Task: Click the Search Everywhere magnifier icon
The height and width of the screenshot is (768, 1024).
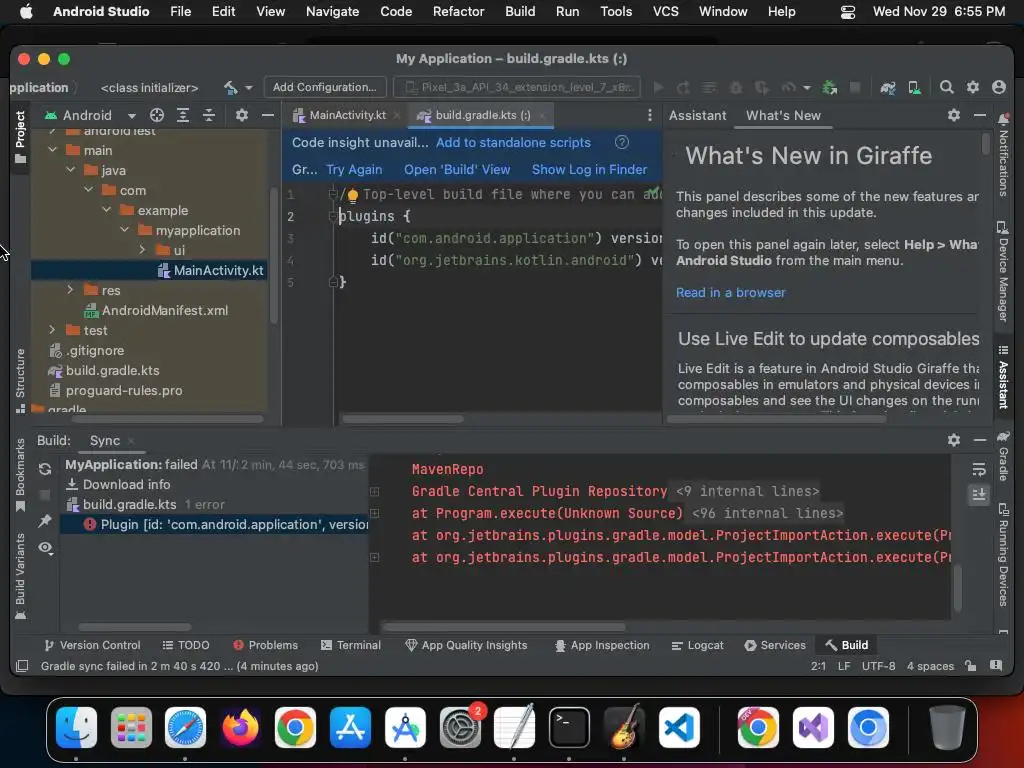Action: (946, 88)
